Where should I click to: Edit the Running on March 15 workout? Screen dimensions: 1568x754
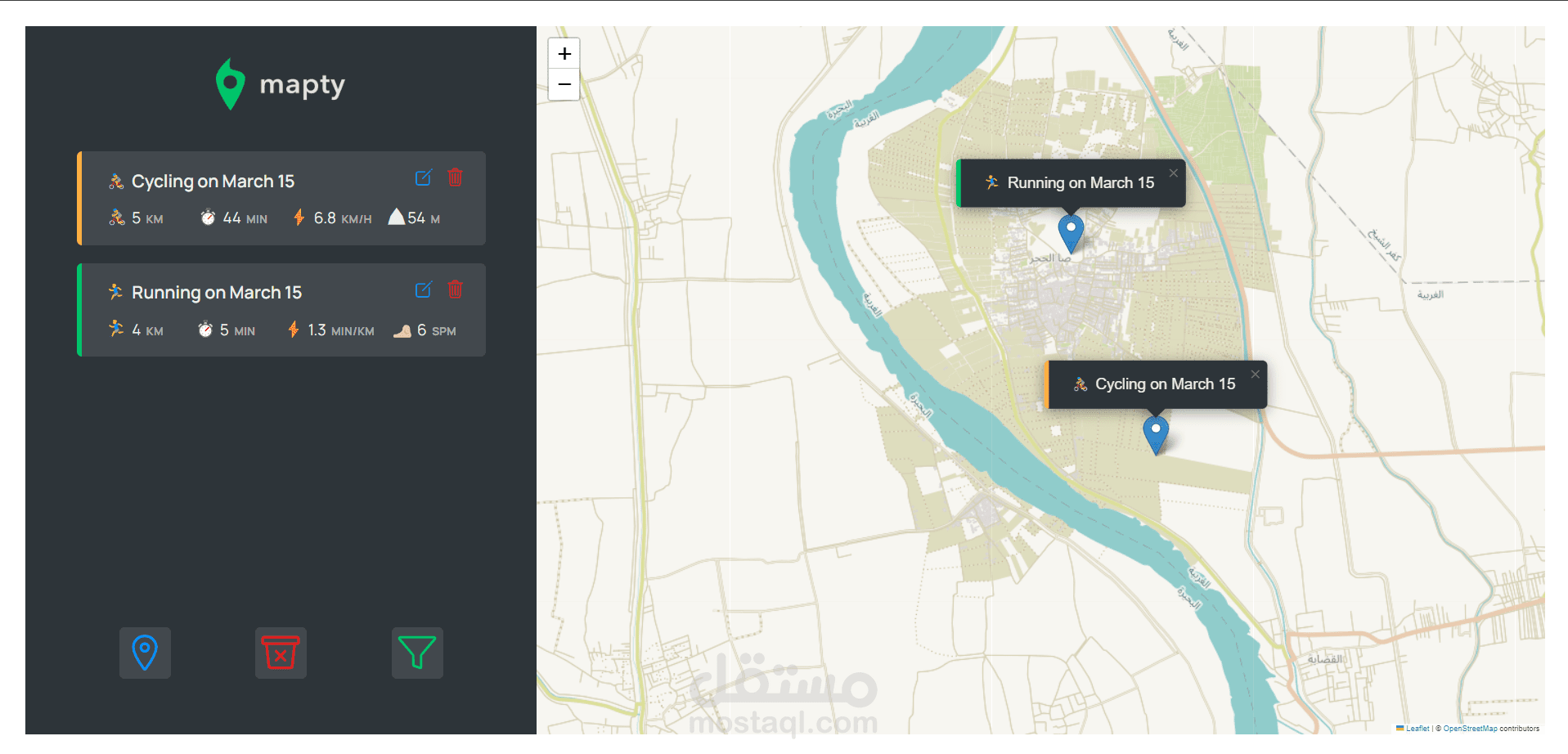[423, 289]
